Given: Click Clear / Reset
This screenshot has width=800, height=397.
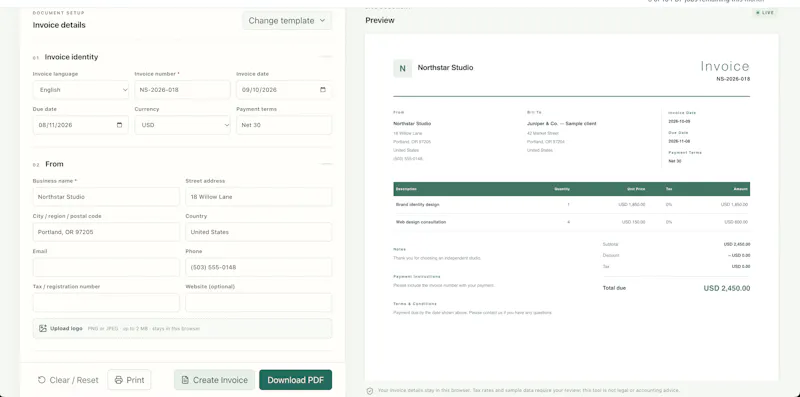Looking at the screenshot, I should [x=68, y=380].
